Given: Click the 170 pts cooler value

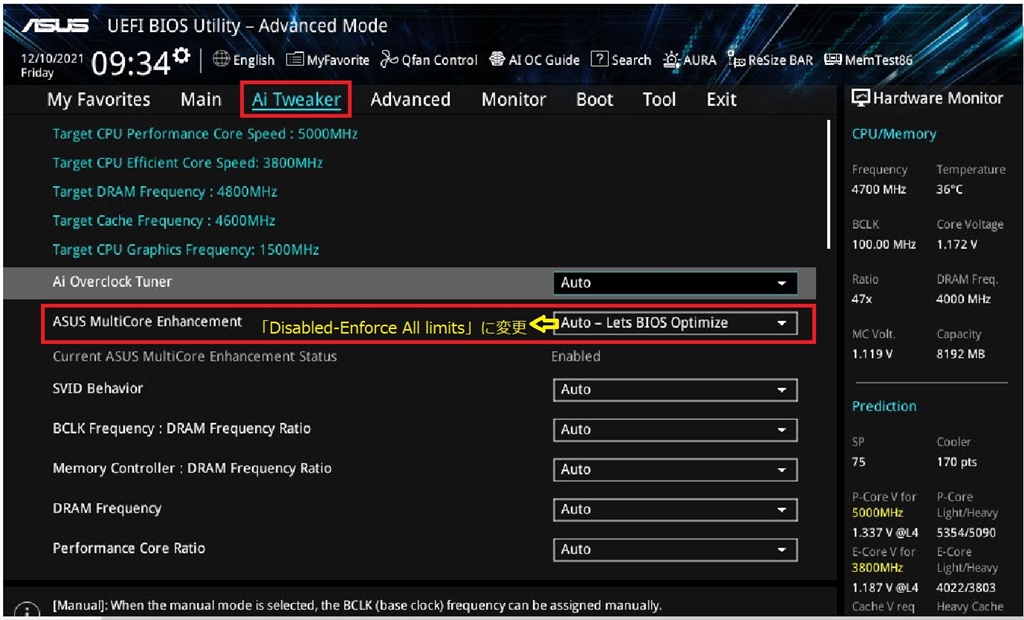Looking at the screenshot, I should pyautogui.click(x=957, y=462).
